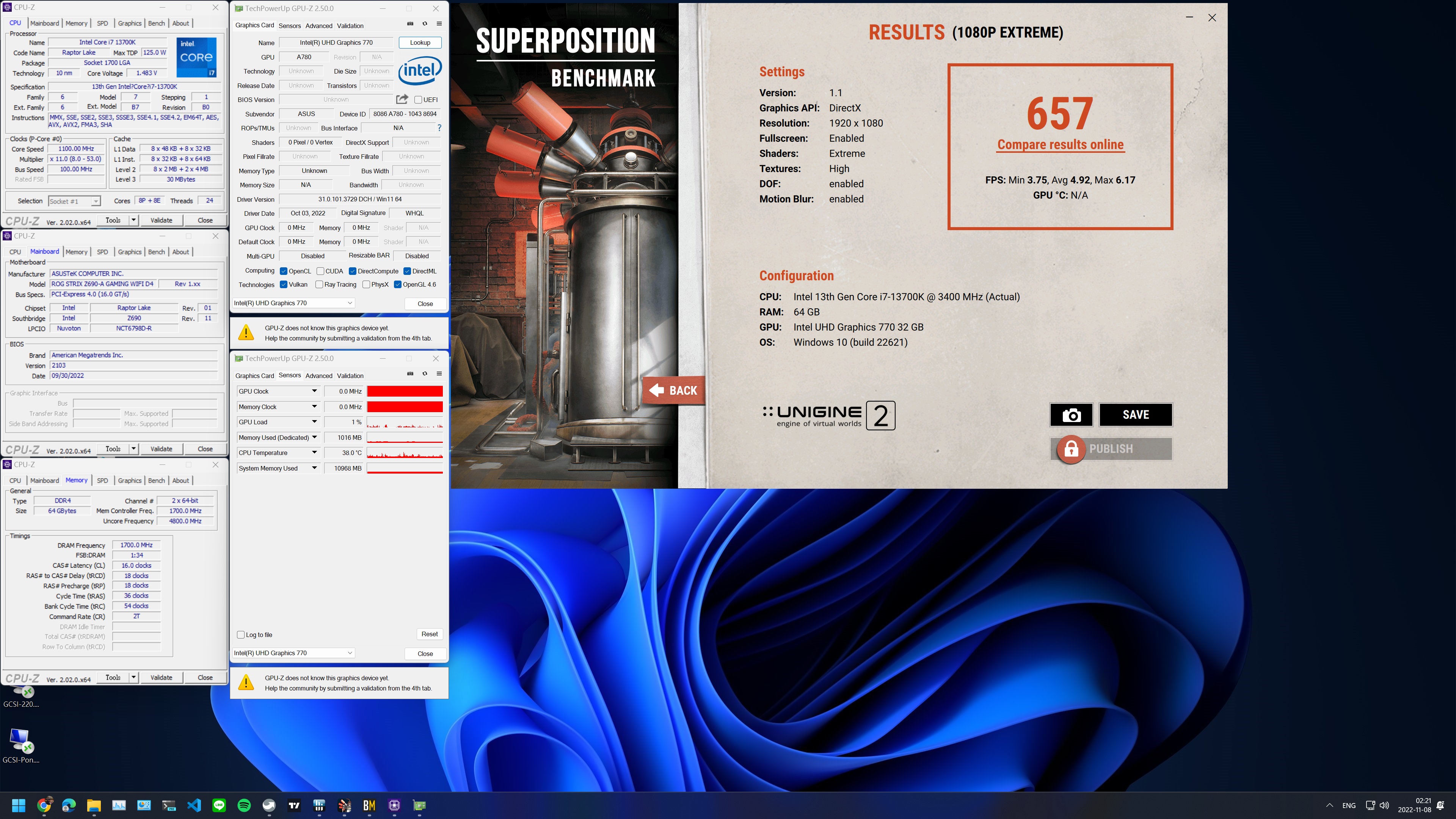Select Sensors tab in top GPU-Z window
Viewport: 1456px width, 819px height.
pos(289,26)
